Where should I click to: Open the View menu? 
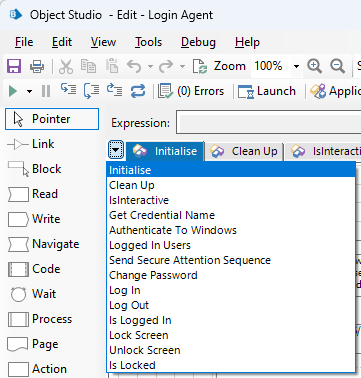coord(103,42)
